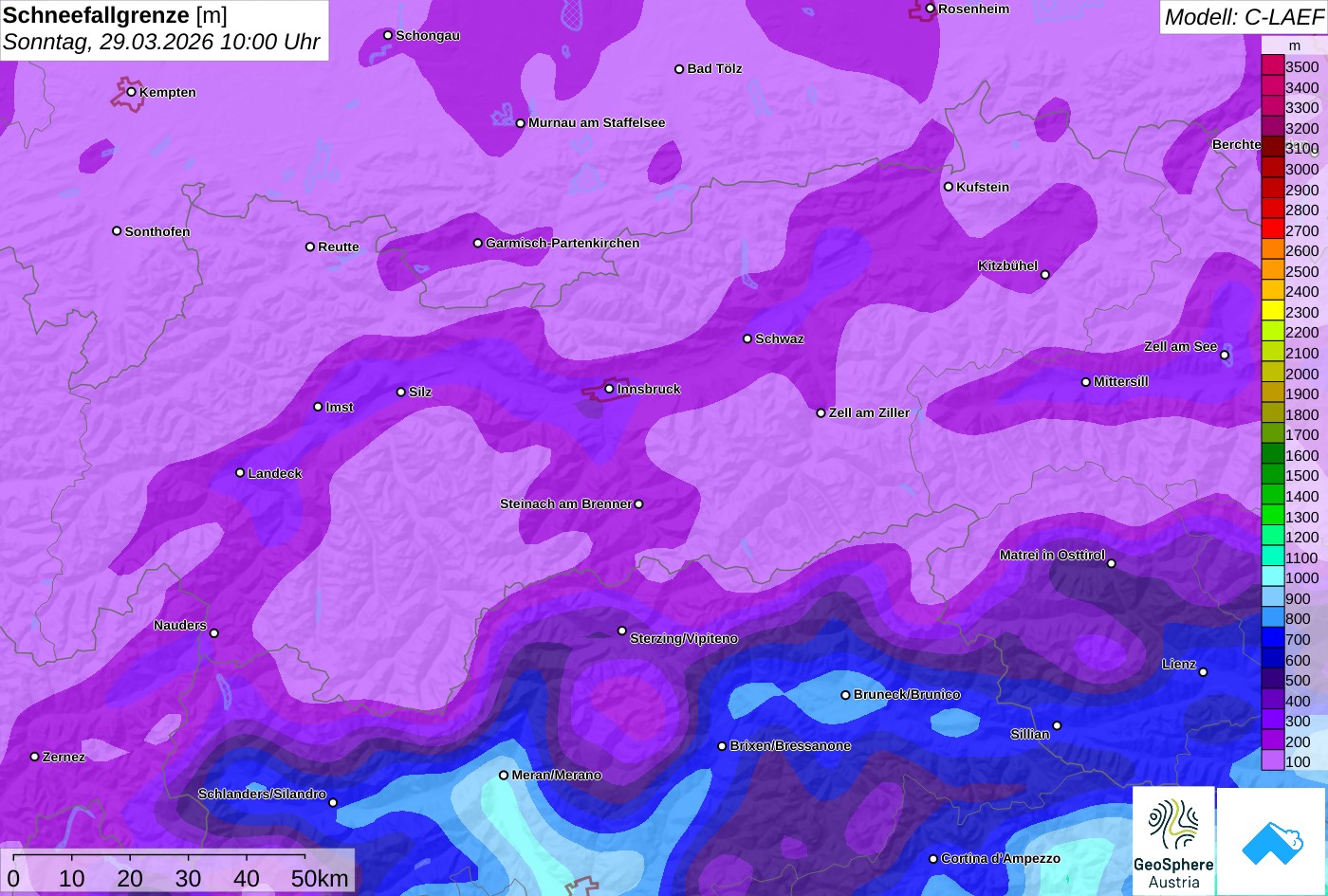Screen dimensions: 1328x896
Task: Click the Zell am Ziller label
Action: point(869,413)
